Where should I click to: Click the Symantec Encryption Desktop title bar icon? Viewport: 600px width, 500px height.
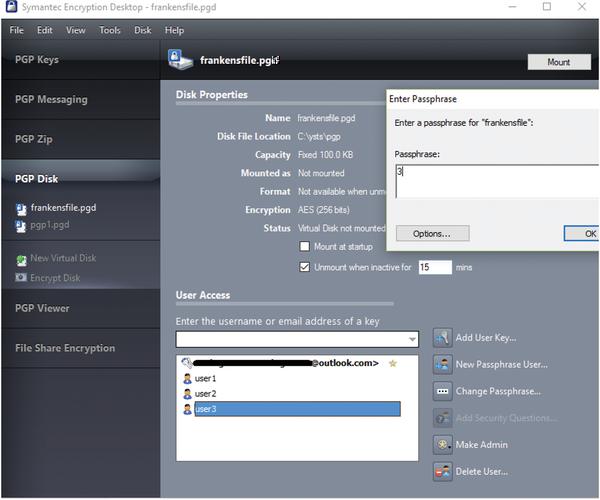click(11, 7)
